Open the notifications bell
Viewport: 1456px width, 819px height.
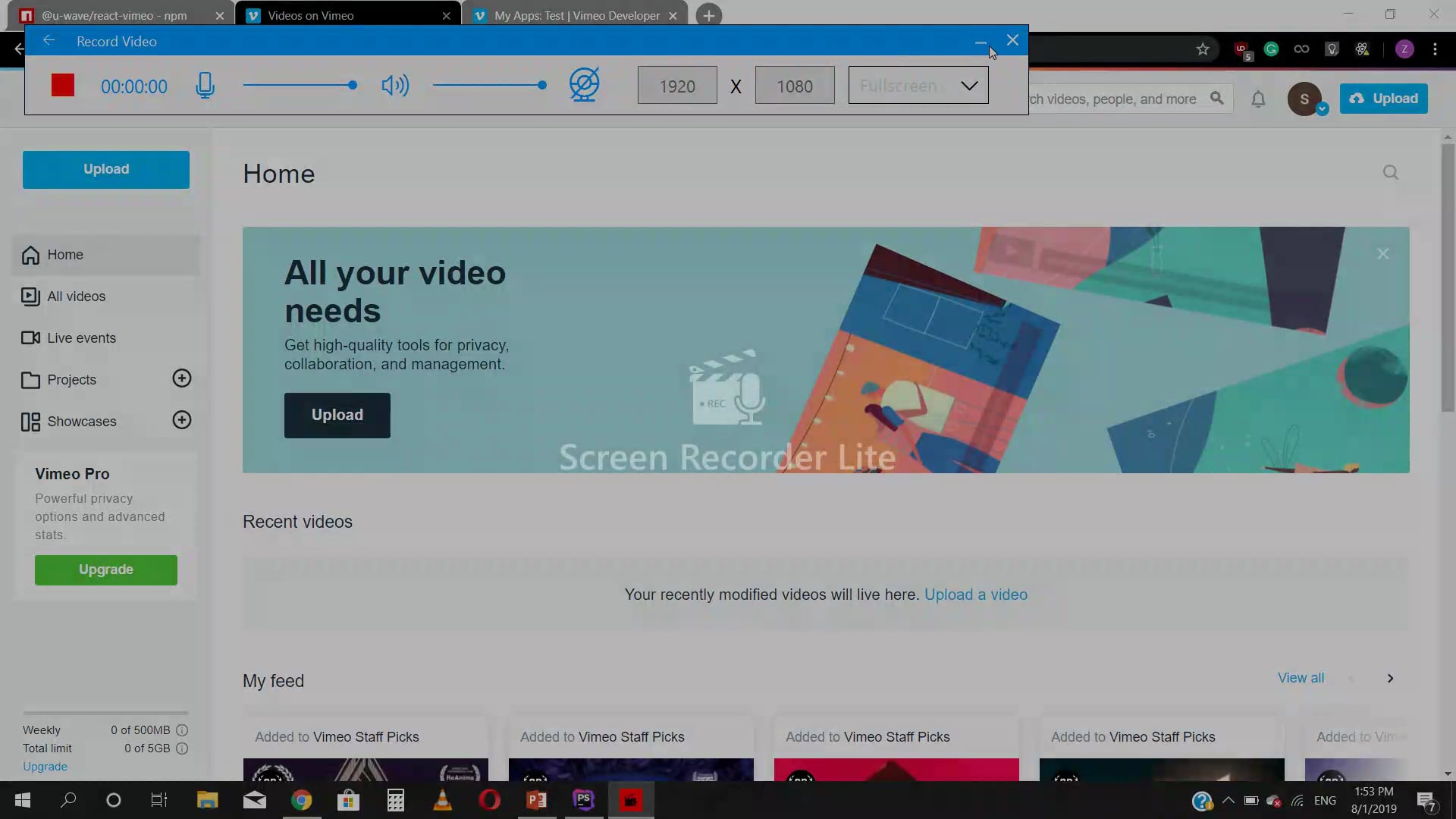1258,99
